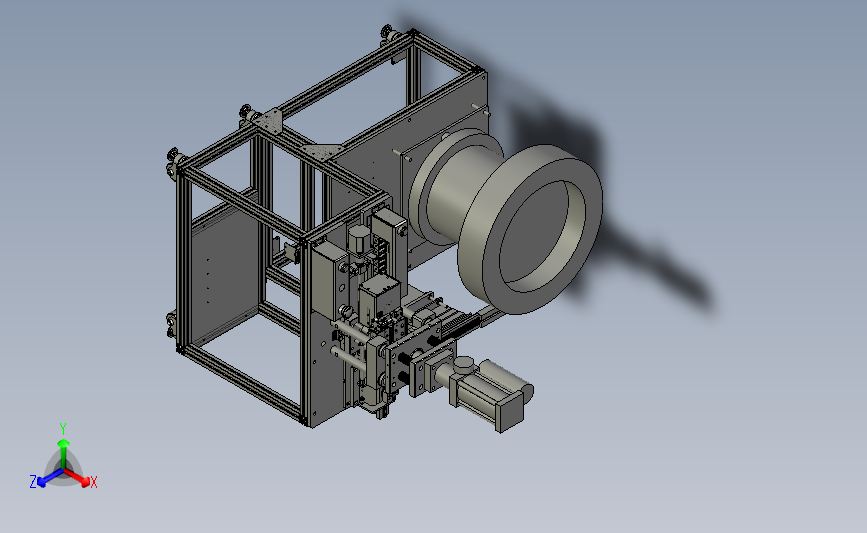This screenshot has height=533, width=867.
Task: Select the servo motor at the model's lower right
Action: click(492, 395)
